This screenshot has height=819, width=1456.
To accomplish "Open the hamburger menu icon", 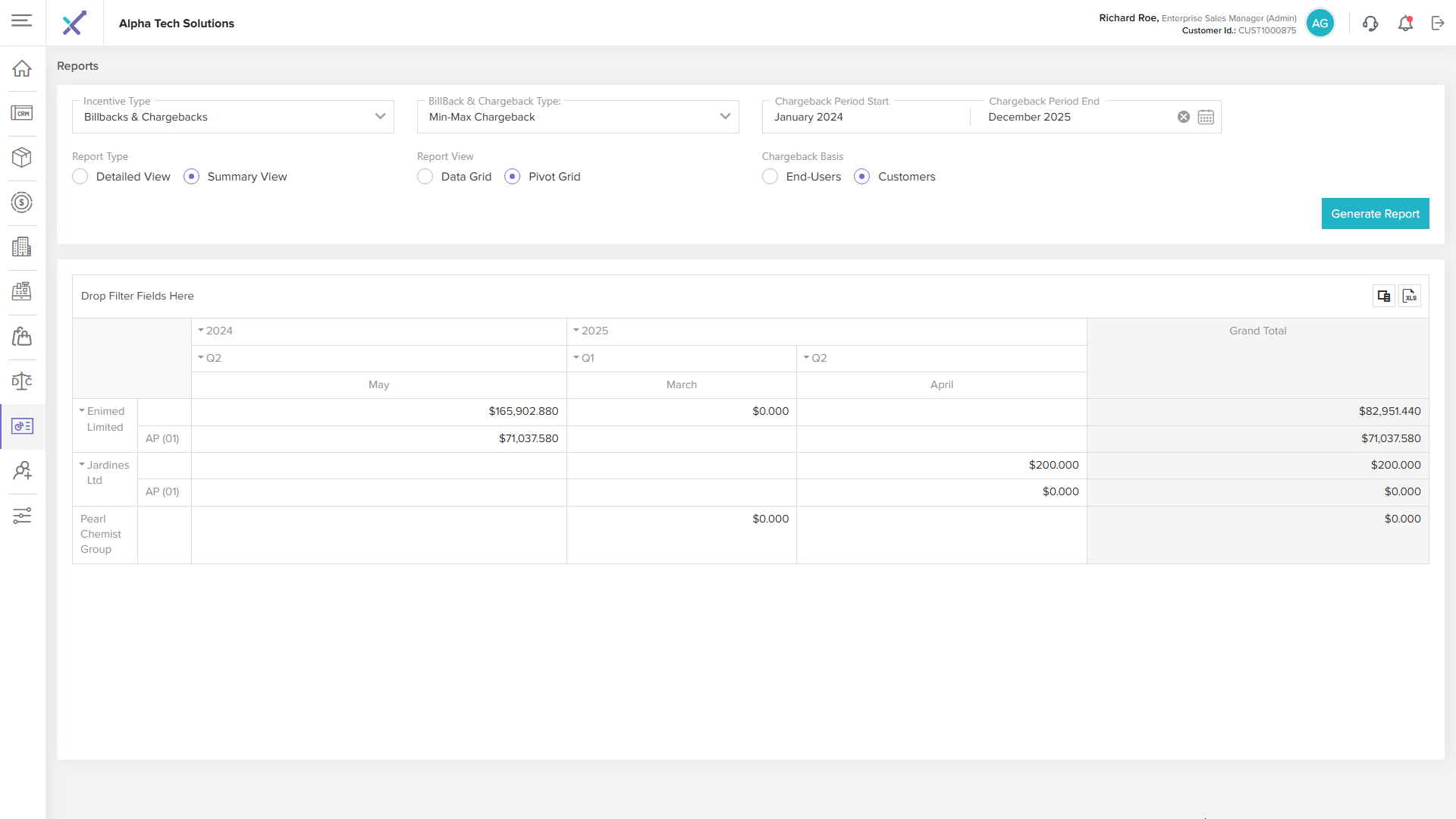I will click(x=22, y=20).
